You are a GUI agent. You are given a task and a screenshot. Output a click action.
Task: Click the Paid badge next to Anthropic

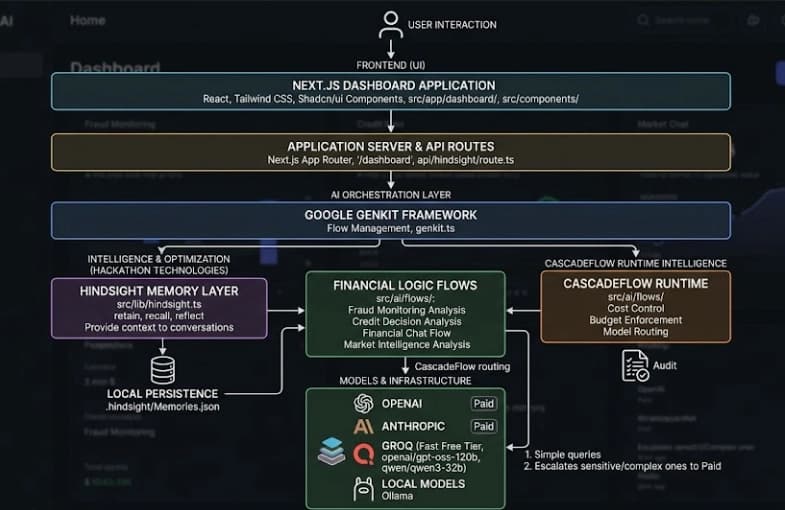[484, 426]
